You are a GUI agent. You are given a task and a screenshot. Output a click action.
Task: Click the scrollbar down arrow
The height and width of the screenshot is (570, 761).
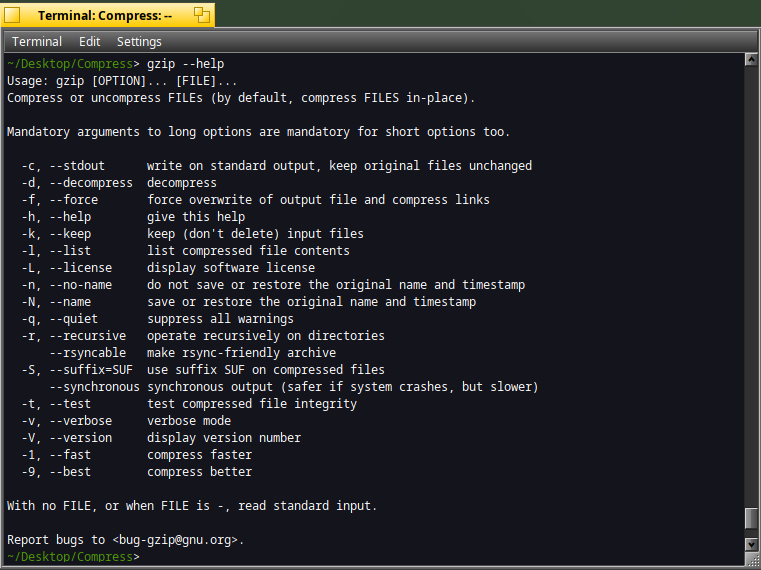point(751,545)
